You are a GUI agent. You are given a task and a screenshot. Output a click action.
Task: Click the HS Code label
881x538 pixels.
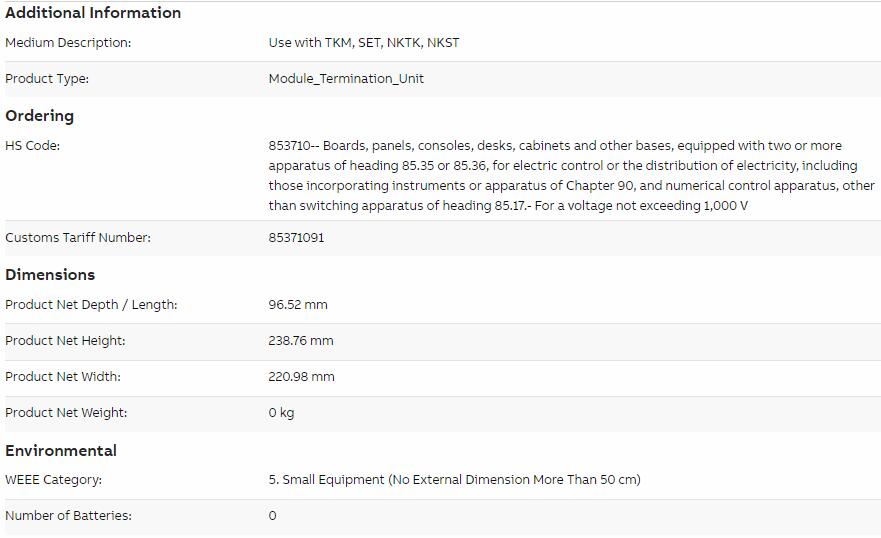33,146
